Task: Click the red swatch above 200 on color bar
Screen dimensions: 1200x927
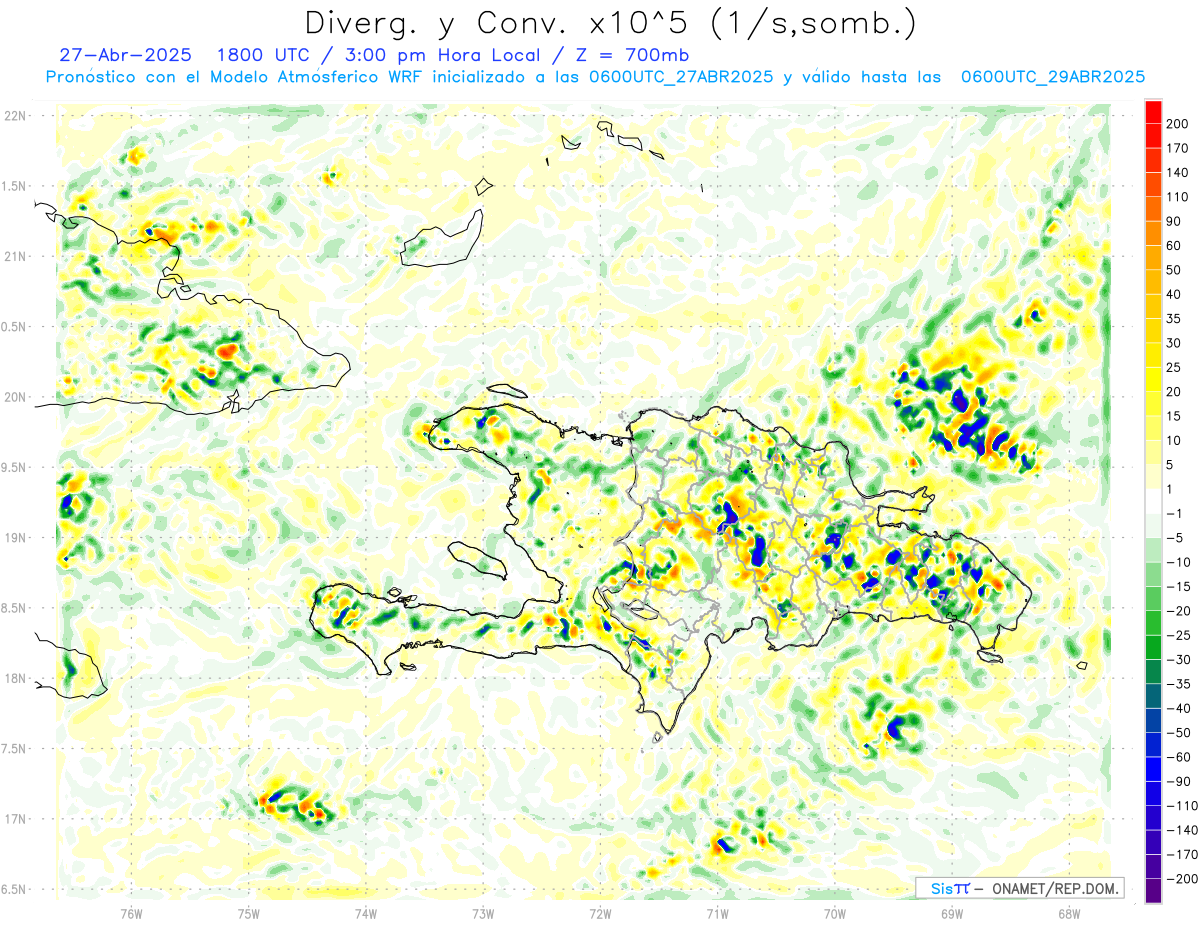Action: click(x=1153, y=112)
